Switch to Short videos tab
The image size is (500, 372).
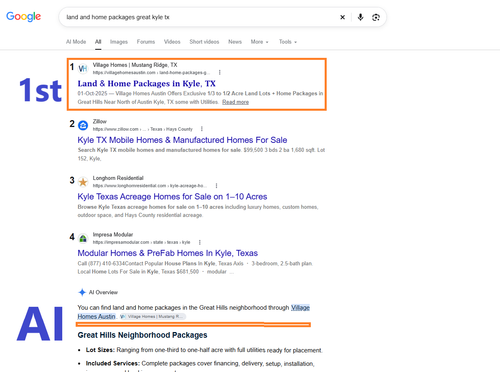click(204, 42)
